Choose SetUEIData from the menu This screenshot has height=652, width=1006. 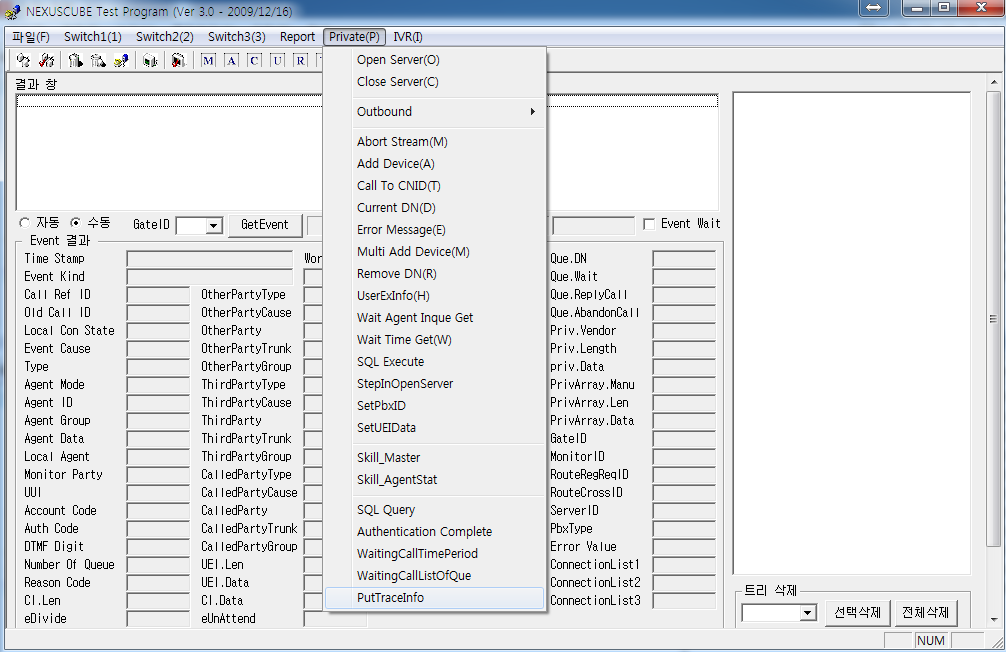pyautogui.click(x=436, y=427)
